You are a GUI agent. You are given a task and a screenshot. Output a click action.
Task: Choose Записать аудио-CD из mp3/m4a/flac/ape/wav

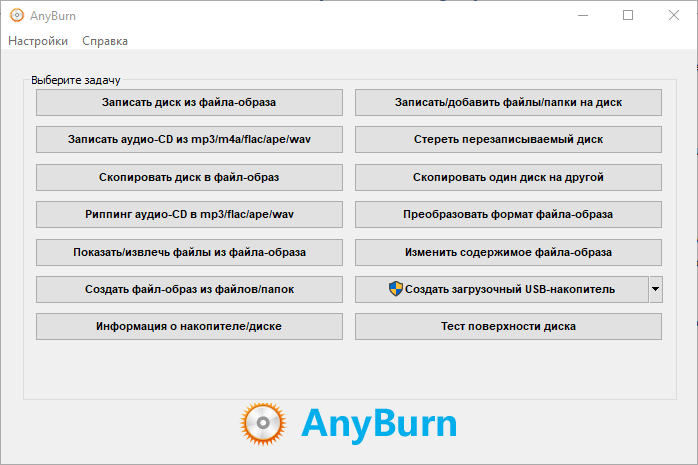[189, 139]
